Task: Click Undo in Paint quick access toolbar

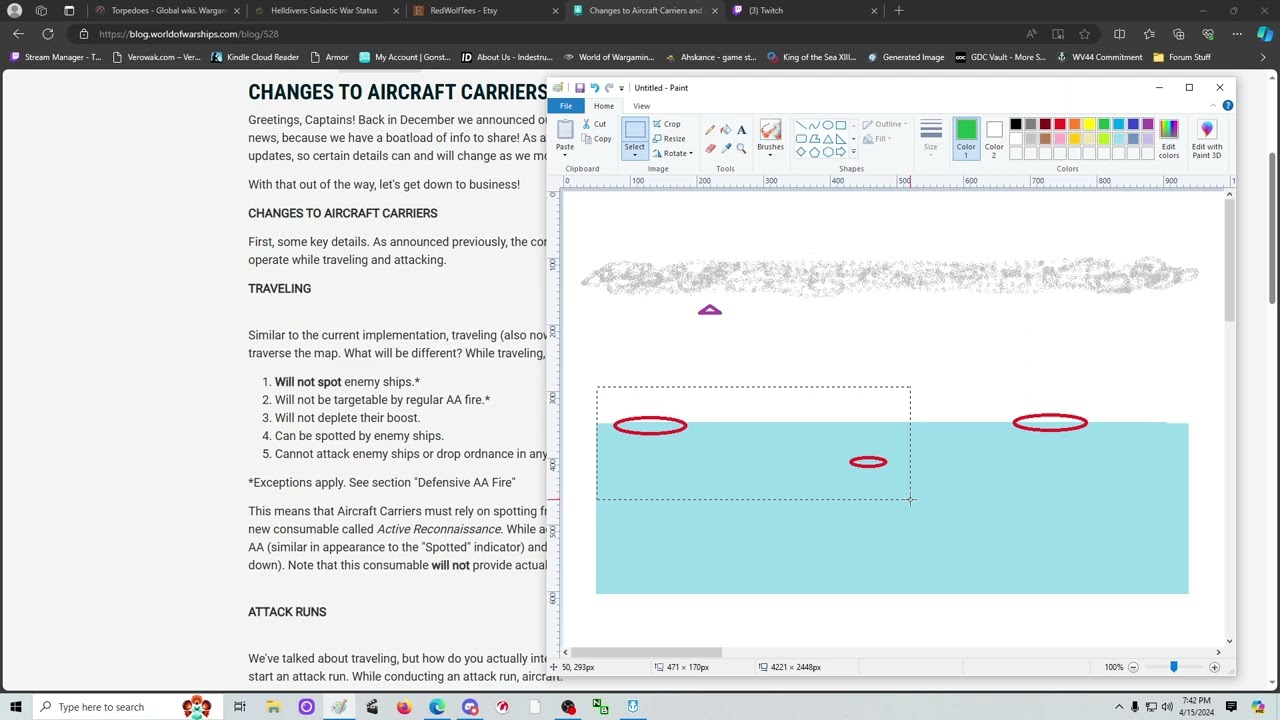Action: tap(594, 88)
